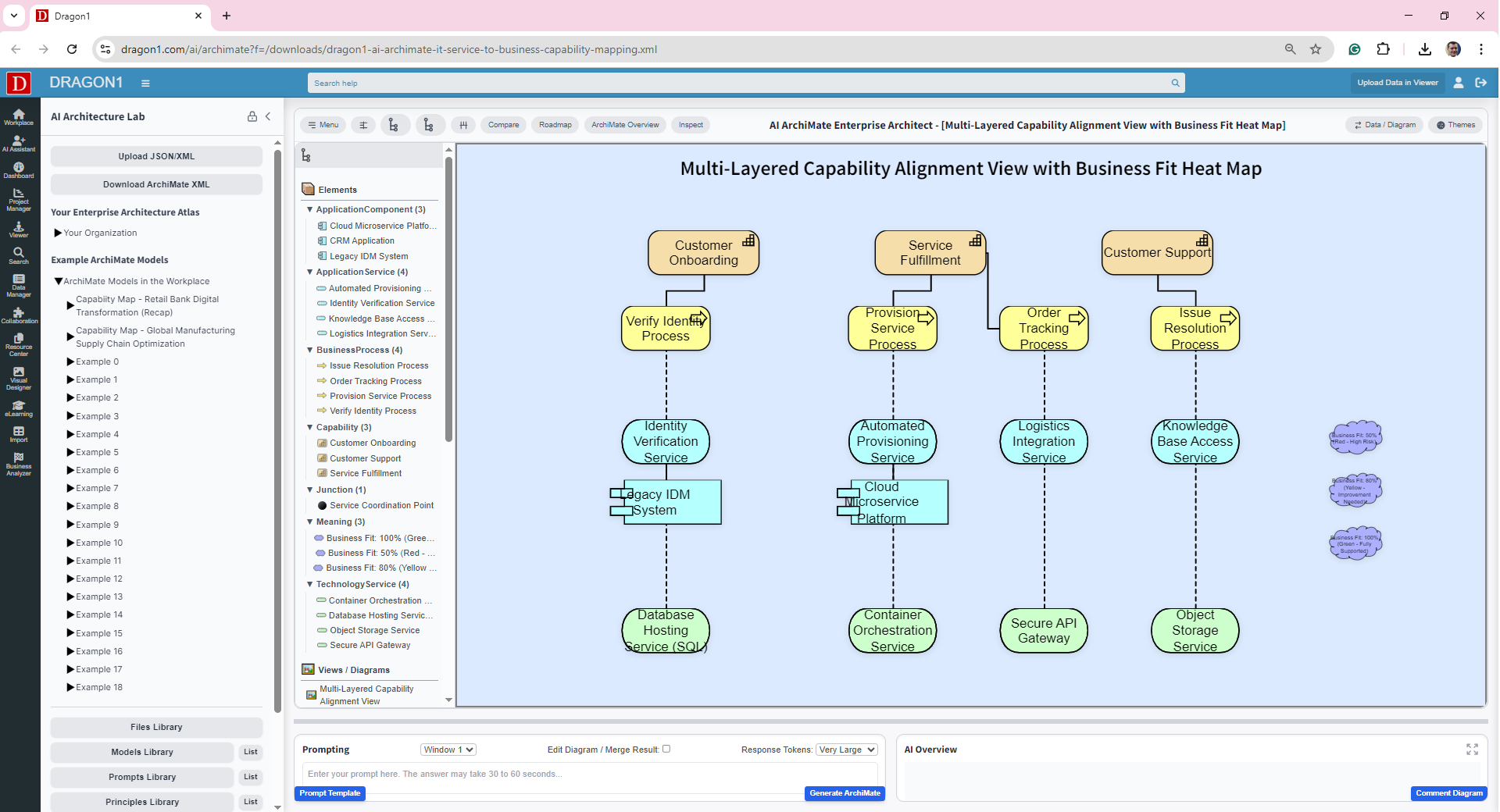Open the AI Assistant sidebar icon

pyautogui.click(x=19, y=144)
